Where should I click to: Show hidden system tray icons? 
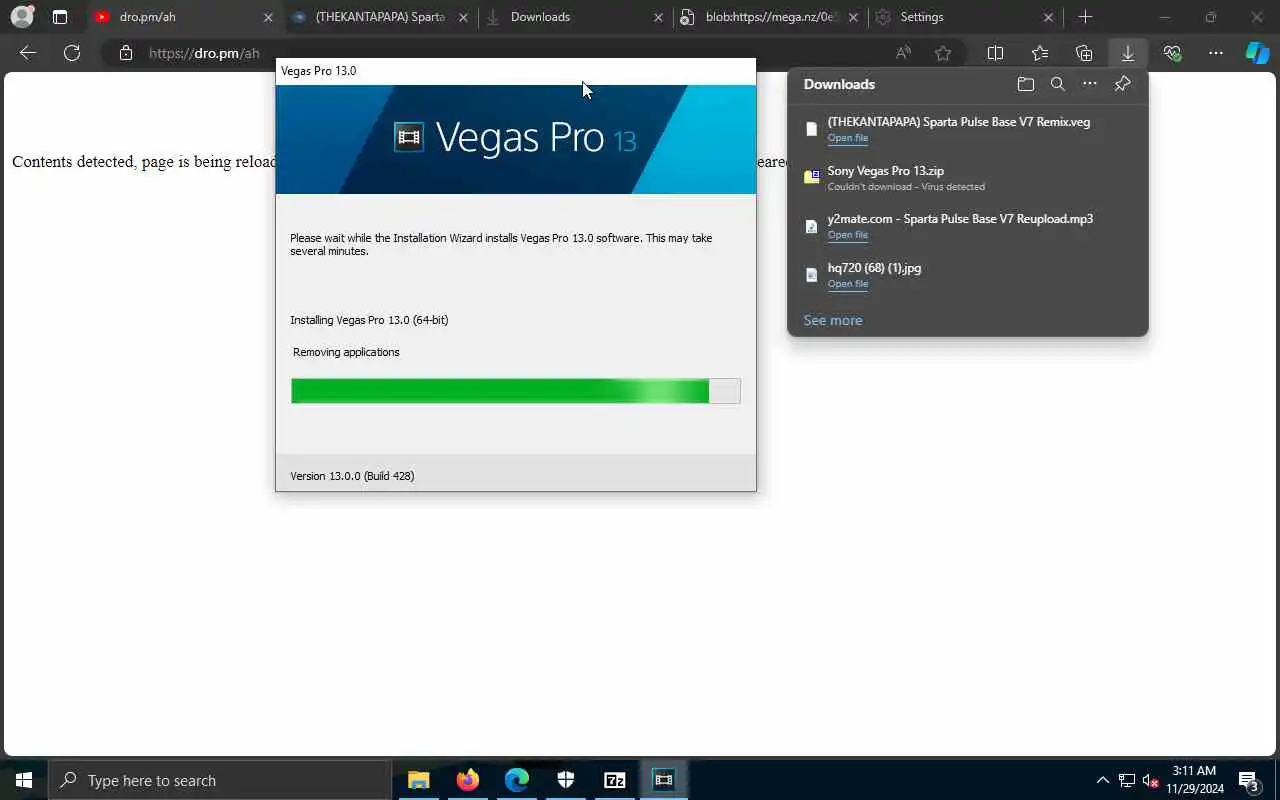pos(1102,780)
